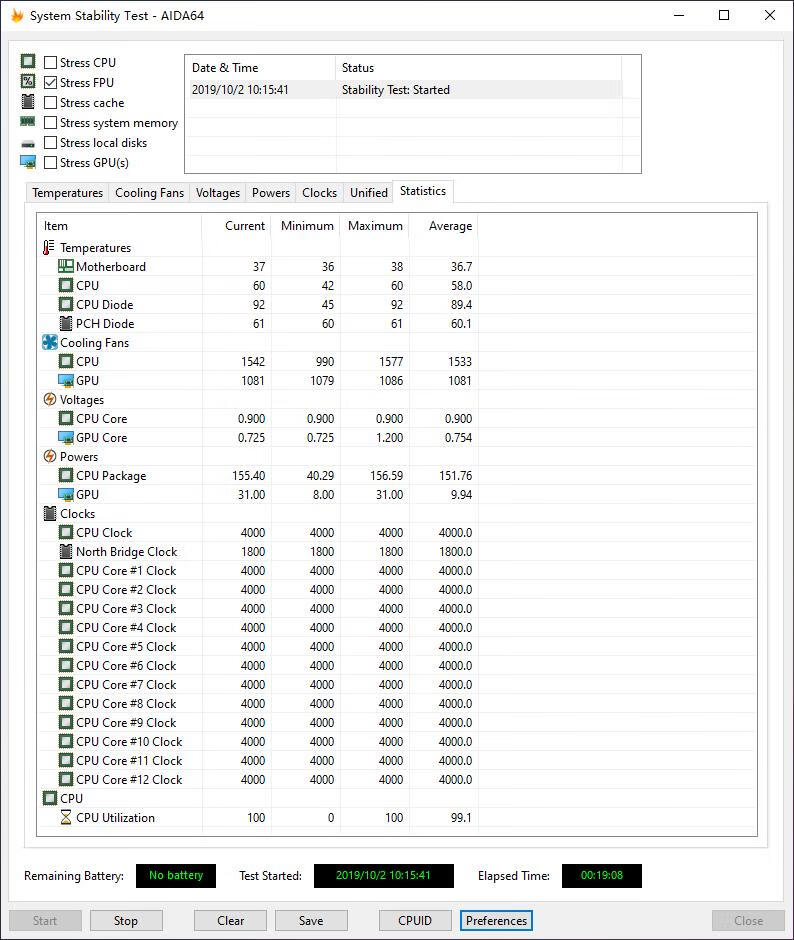Open Preferences
This screenshot has height=940, width=794.
(x=496, y=920)
